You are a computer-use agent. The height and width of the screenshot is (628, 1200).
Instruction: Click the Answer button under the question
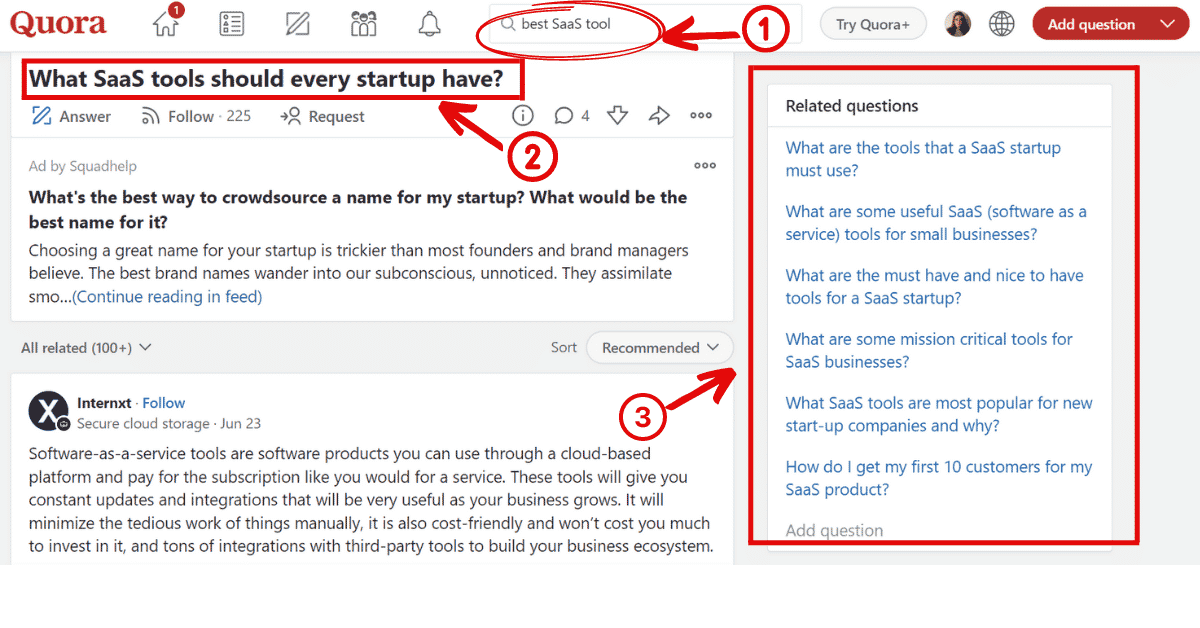click(x=71, y=116)
